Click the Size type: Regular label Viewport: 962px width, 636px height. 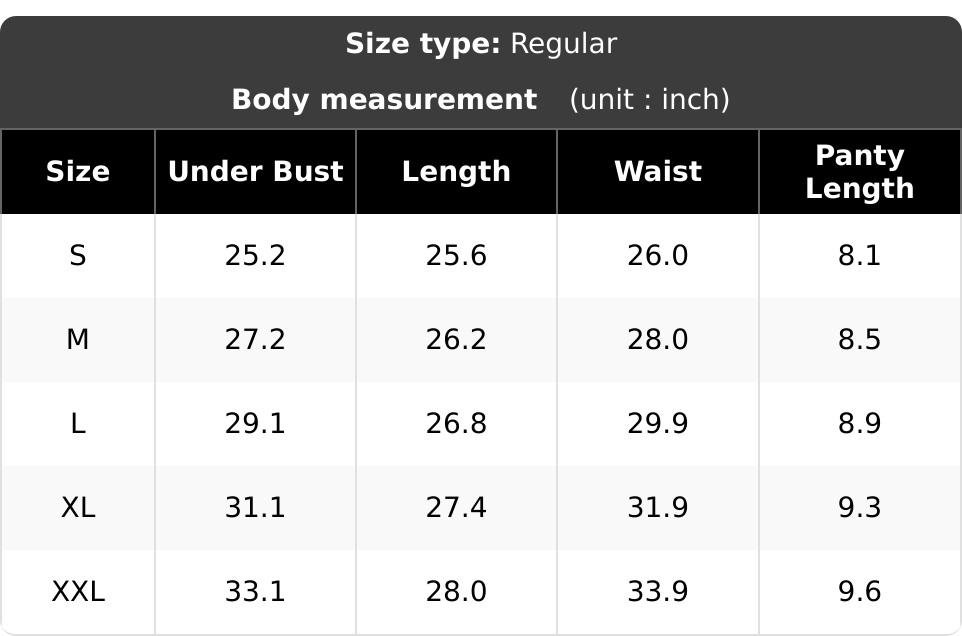pos(481,44)
